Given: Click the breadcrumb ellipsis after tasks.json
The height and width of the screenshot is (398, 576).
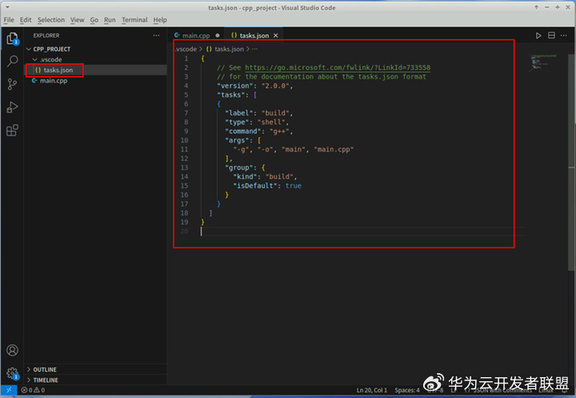Looking at the screenshot, I should coord(255,49).
